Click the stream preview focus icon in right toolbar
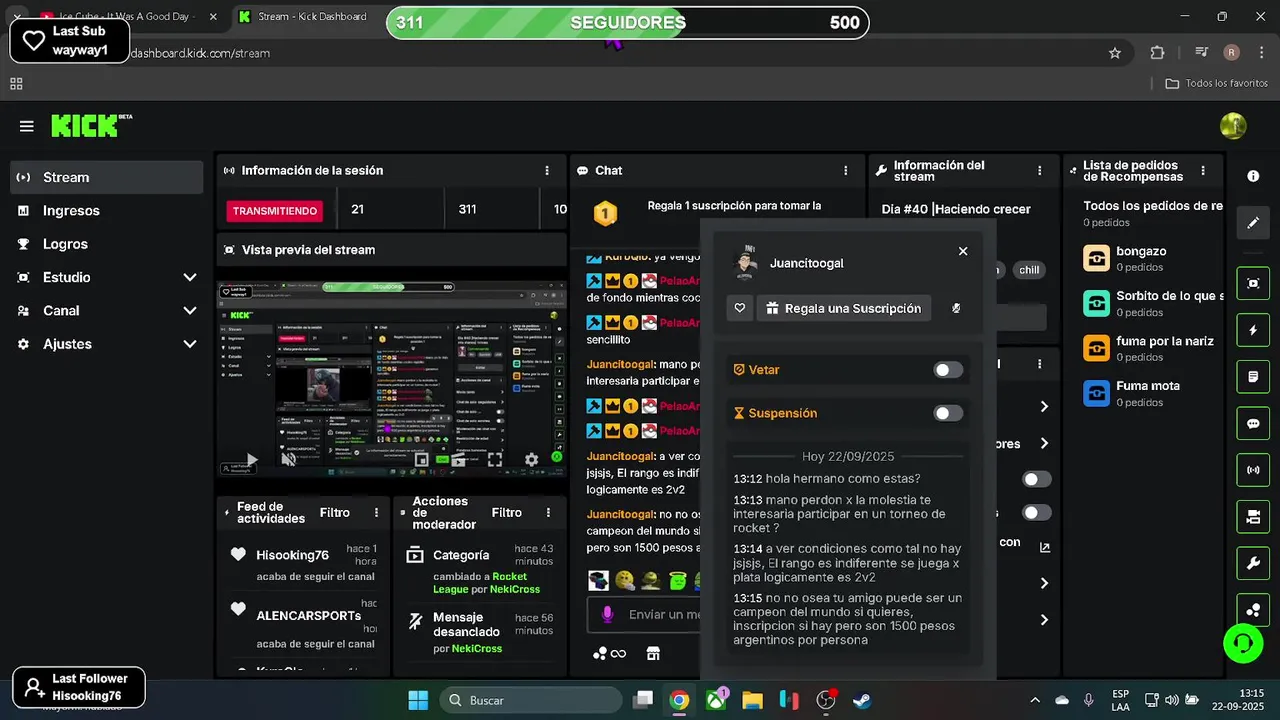 [x=1253, y=283]
